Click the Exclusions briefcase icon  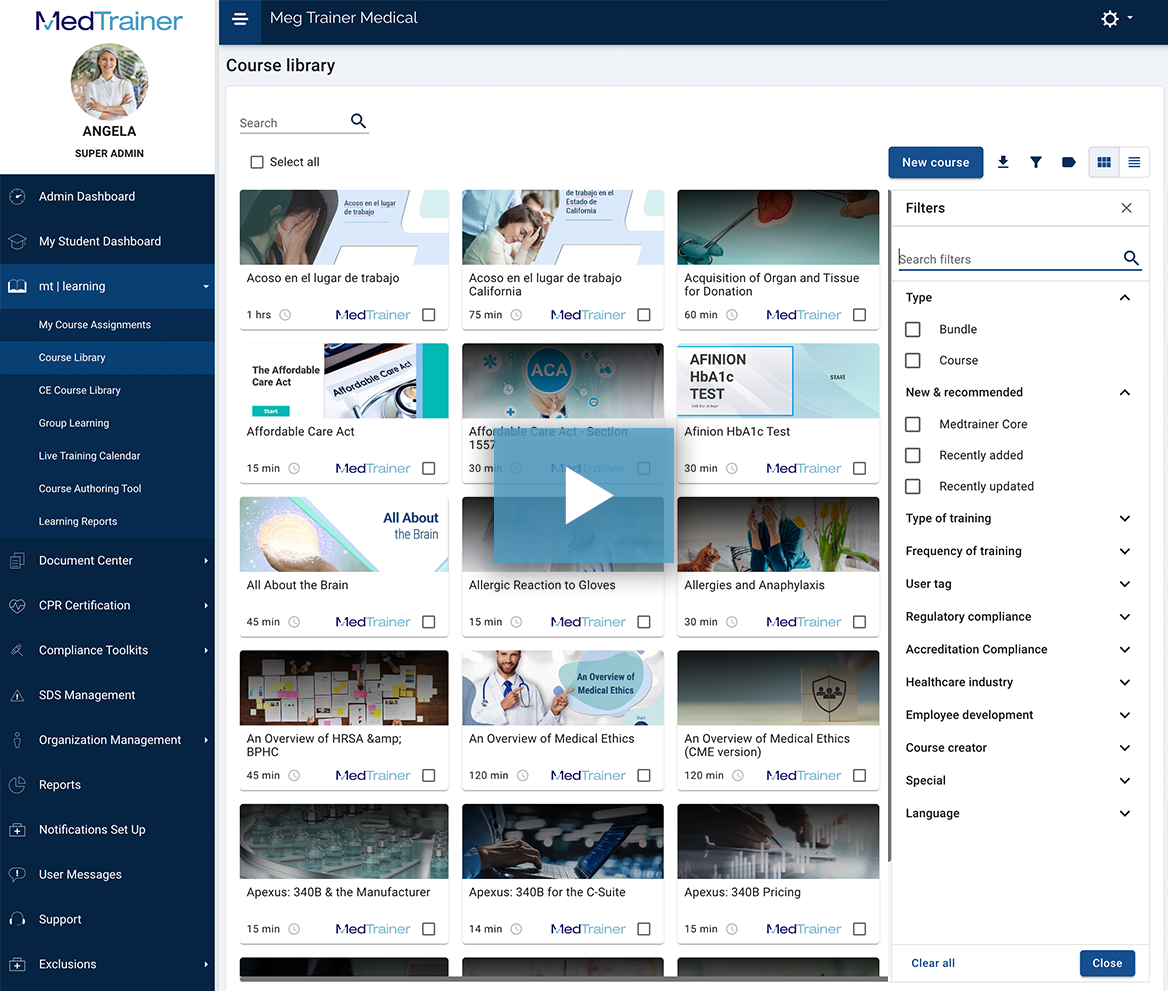(x=17, y=964)
